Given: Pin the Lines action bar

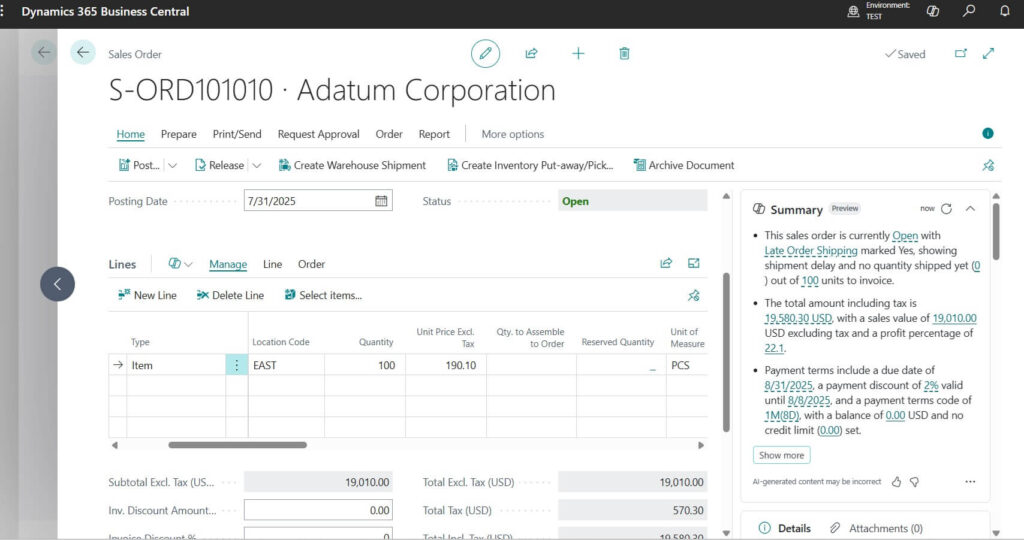Looking at the screenshot, I should [694, 296].
